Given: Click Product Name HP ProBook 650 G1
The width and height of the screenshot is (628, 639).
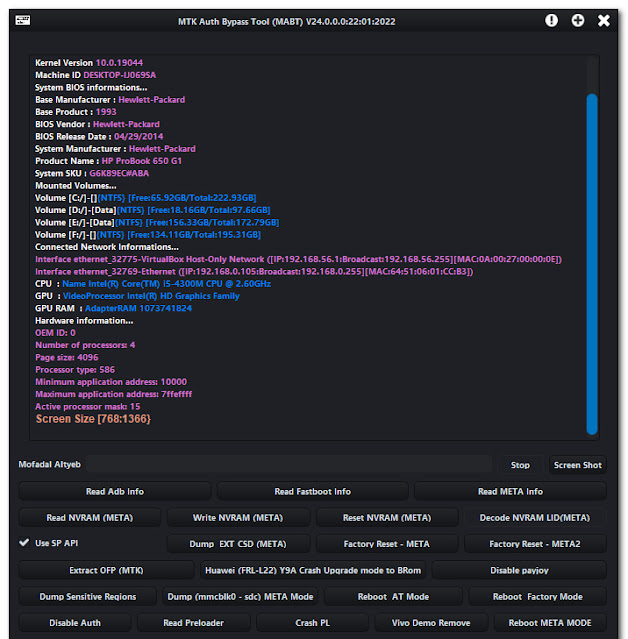Looking at the screenshot, I should (108, 161).
